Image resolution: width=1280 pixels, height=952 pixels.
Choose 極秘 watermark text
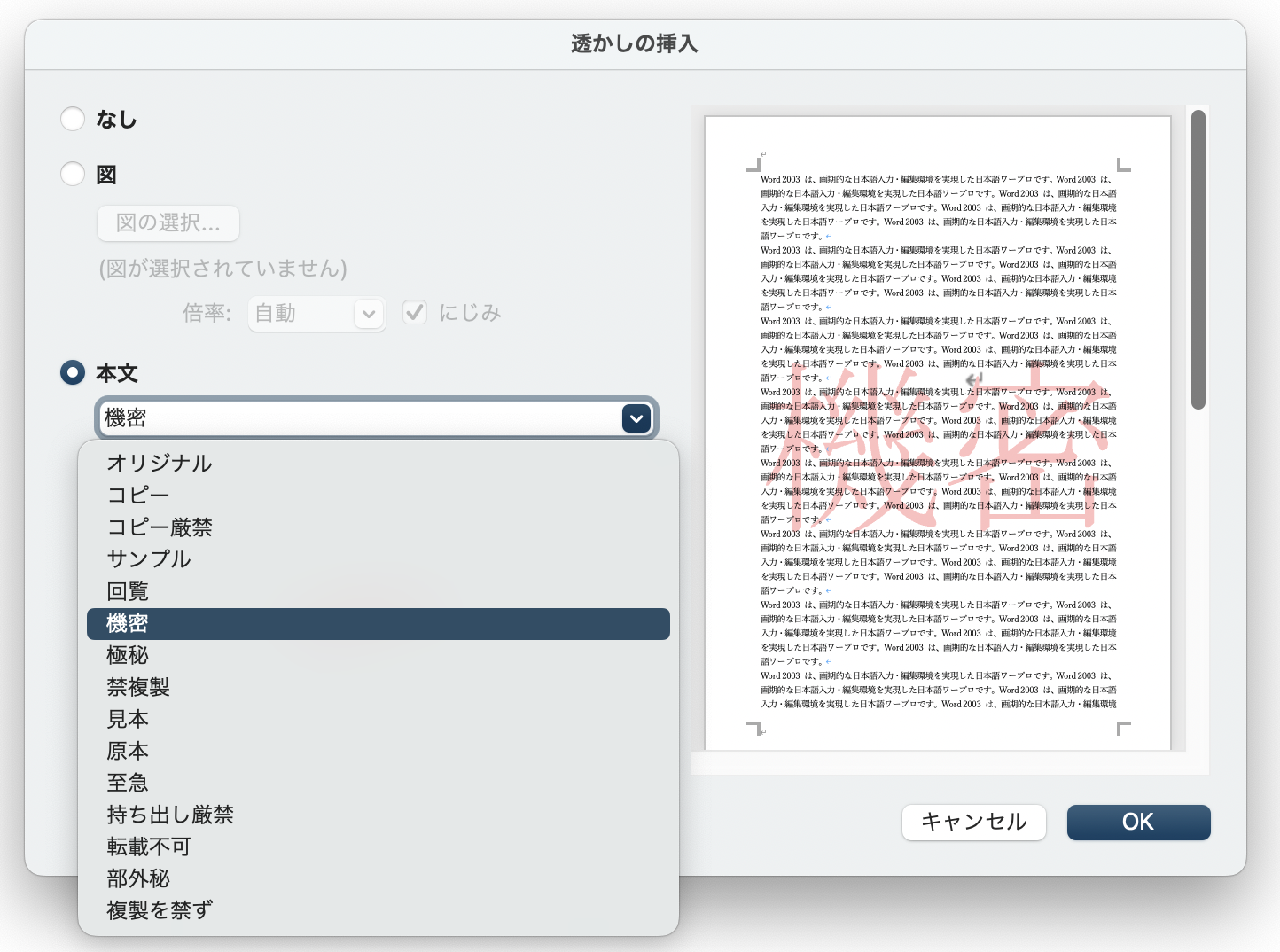[128, 655]
